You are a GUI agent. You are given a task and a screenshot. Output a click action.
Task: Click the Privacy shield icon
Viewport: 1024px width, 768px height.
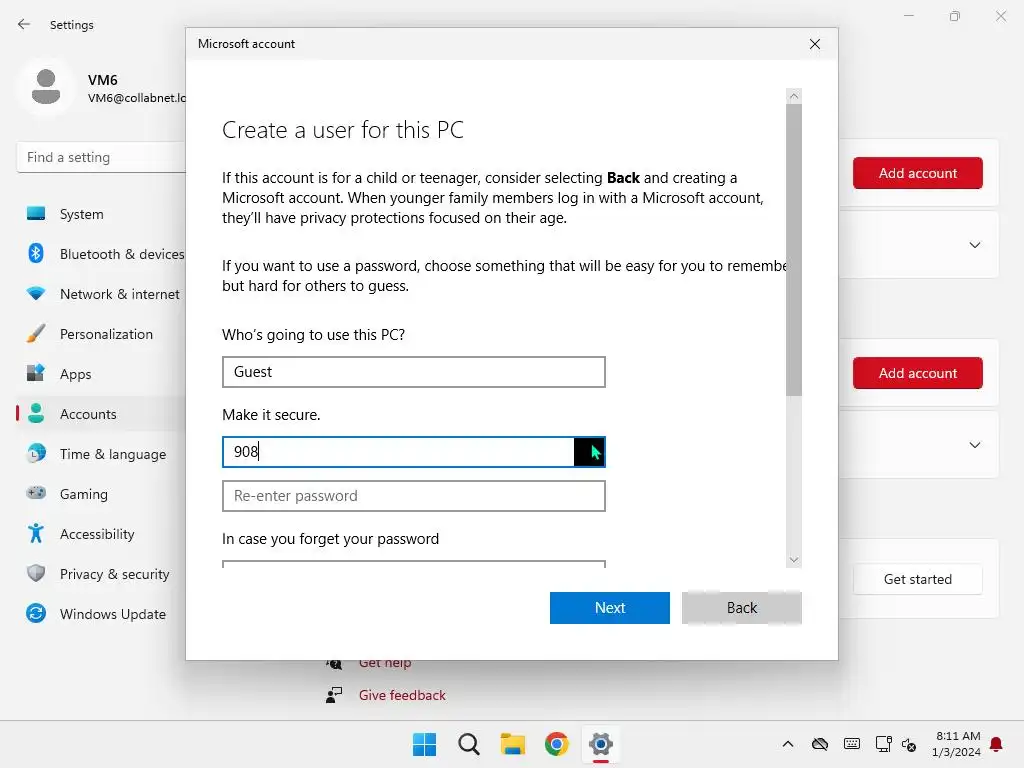[36, 573]
